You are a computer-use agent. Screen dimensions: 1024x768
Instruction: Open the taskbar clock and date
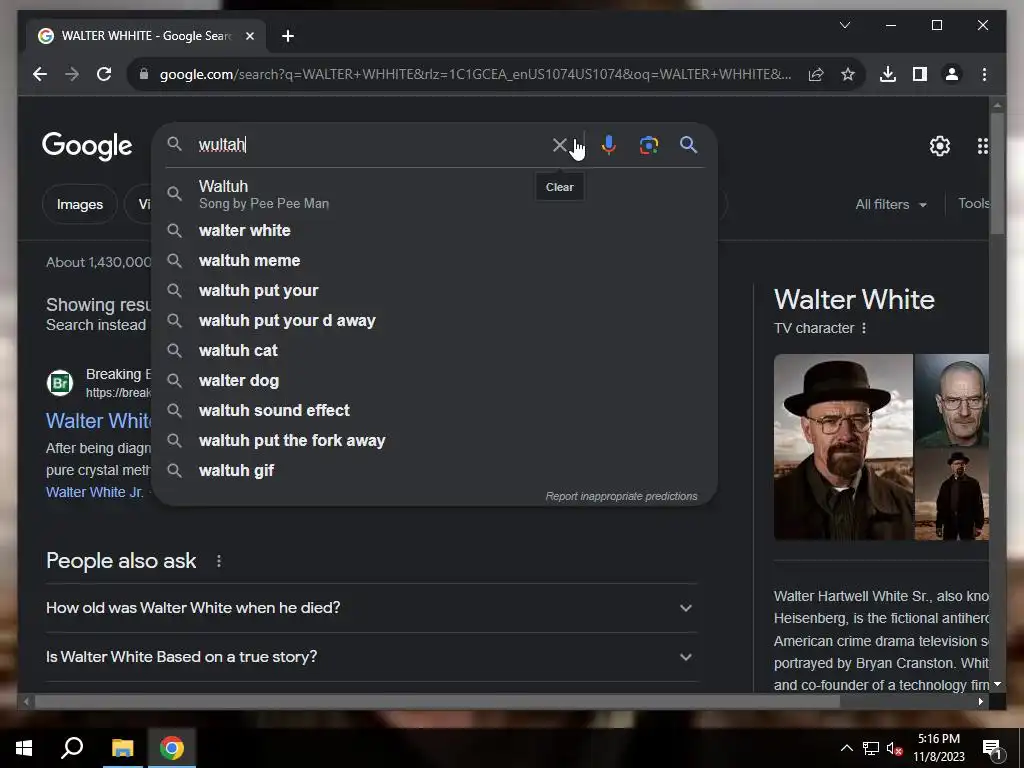pyautogui.click(x=938, y=748)
